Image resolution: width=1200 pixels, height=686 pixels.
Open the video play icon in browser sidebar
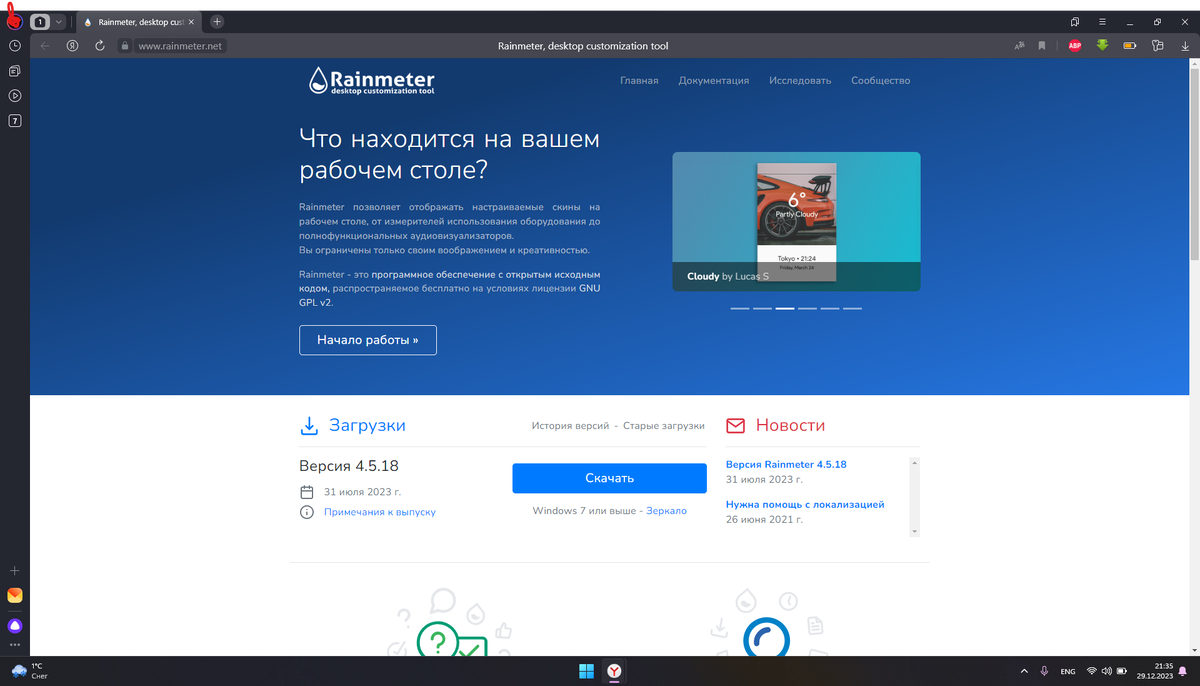click(x=15, y=96)
